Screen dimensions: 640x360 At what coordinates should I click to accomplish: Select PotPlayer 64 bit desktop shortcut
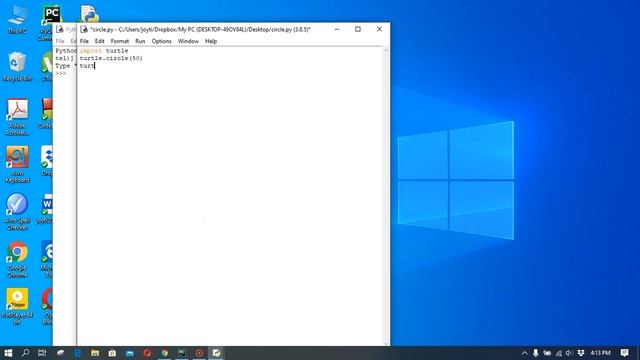point(17,306)
